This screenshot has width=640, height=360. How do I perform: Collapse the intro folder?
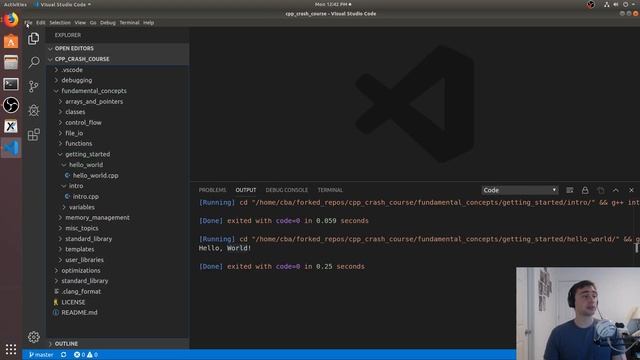[118, 186]
